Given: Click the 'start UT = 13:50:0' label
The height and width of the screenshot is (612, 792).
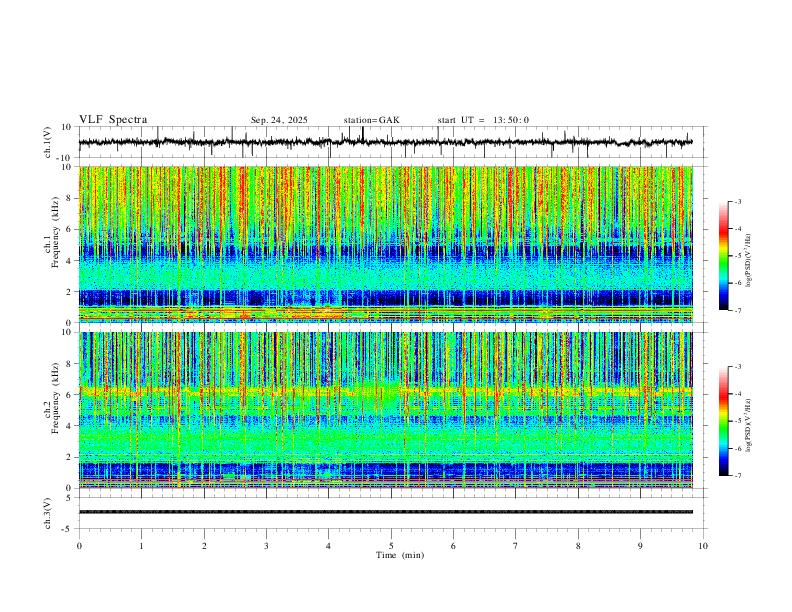Looking at the screenshot, I should click(x=483, y=120).
